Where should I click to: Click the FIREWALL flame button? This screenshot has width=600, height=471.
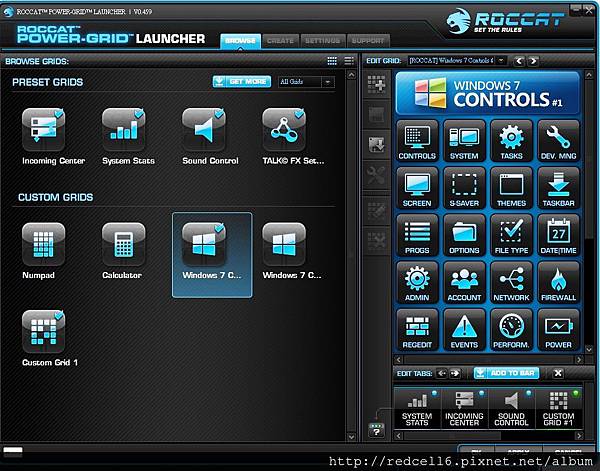[558, 282]
